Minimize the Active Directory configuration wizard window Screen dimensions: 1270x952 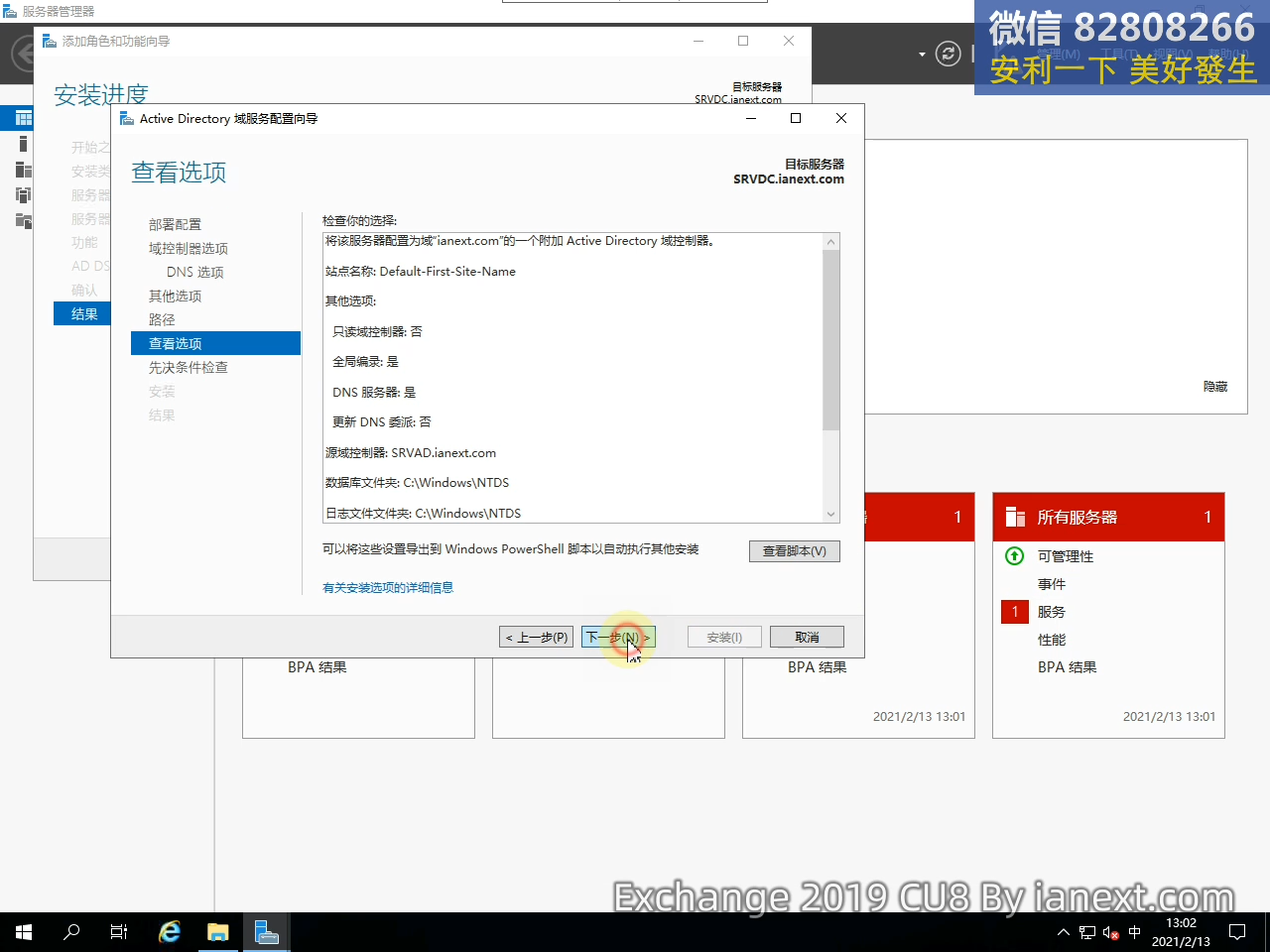coord(751,118)
